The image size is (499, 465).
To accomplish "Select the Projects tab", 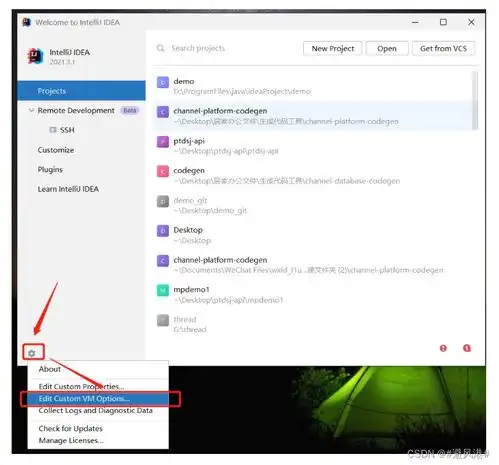I will pyautogui.click(x=81, y=91).
